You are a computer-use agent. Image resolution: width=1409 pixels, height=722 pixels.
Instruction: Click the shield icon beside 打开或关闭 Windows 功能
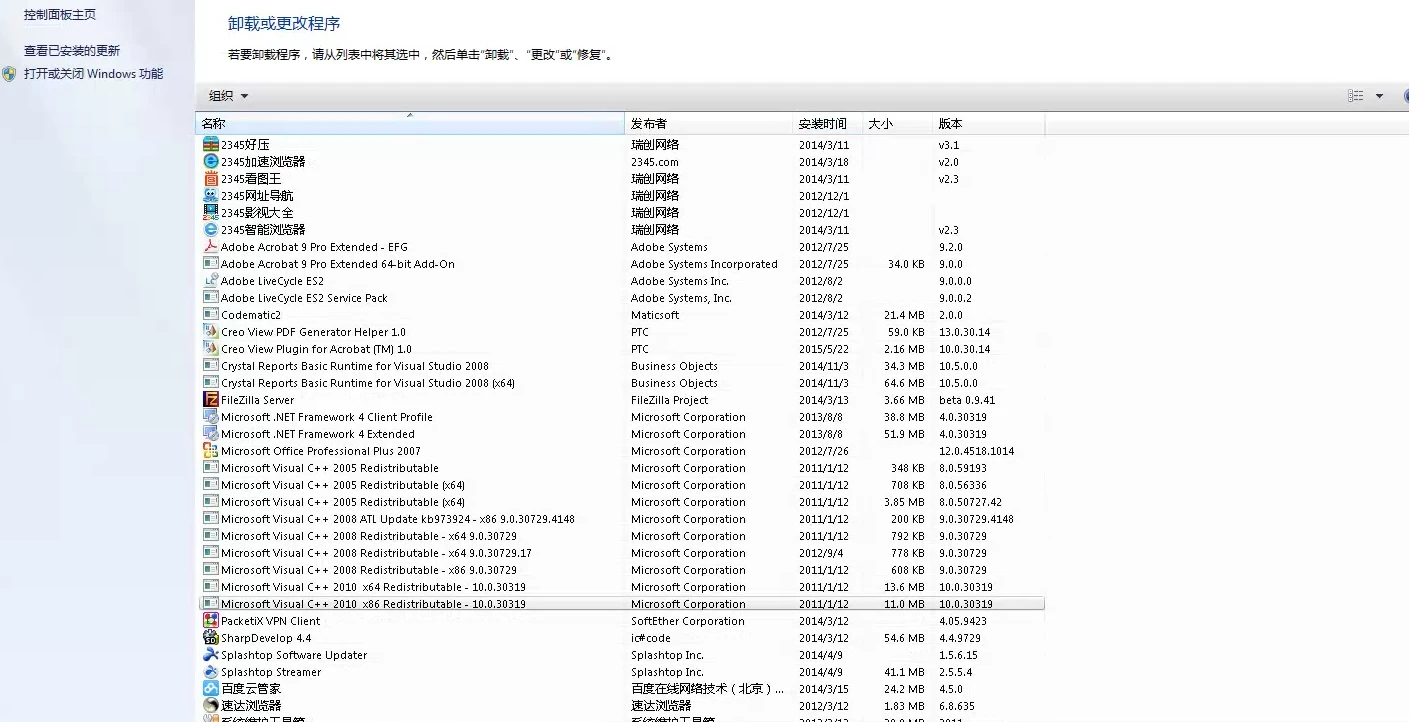point(9,74)
